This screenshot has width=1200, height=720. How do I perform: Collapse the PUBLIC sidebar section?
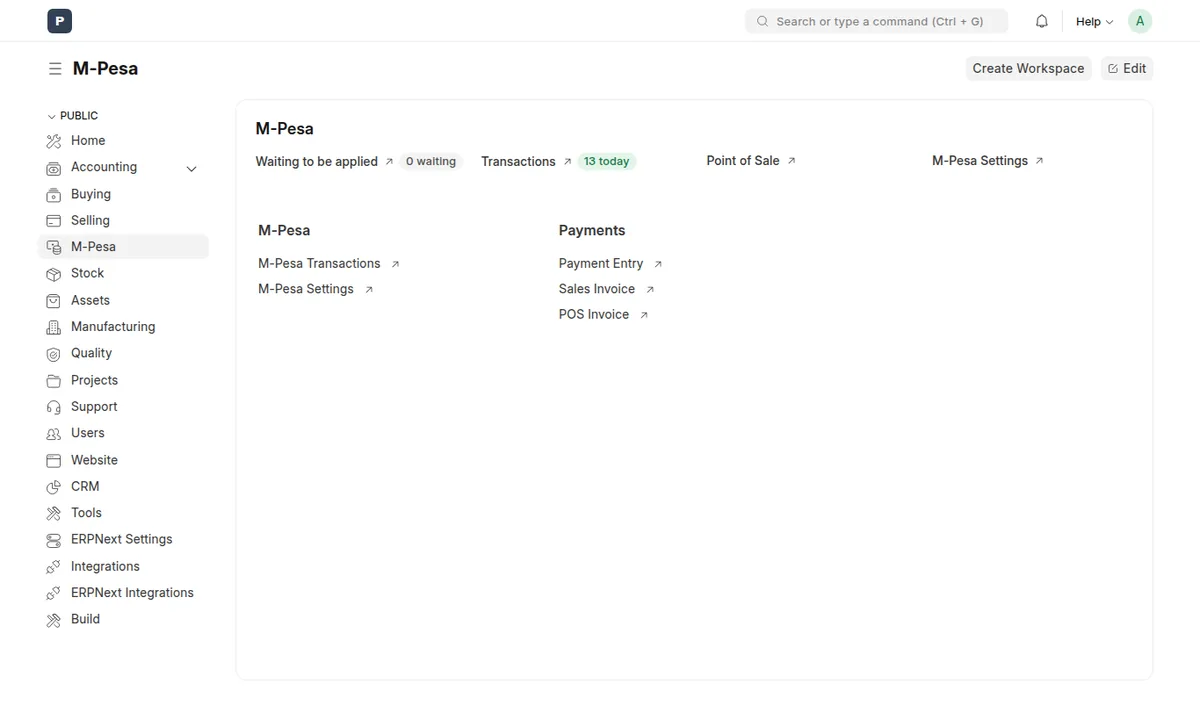72,116
